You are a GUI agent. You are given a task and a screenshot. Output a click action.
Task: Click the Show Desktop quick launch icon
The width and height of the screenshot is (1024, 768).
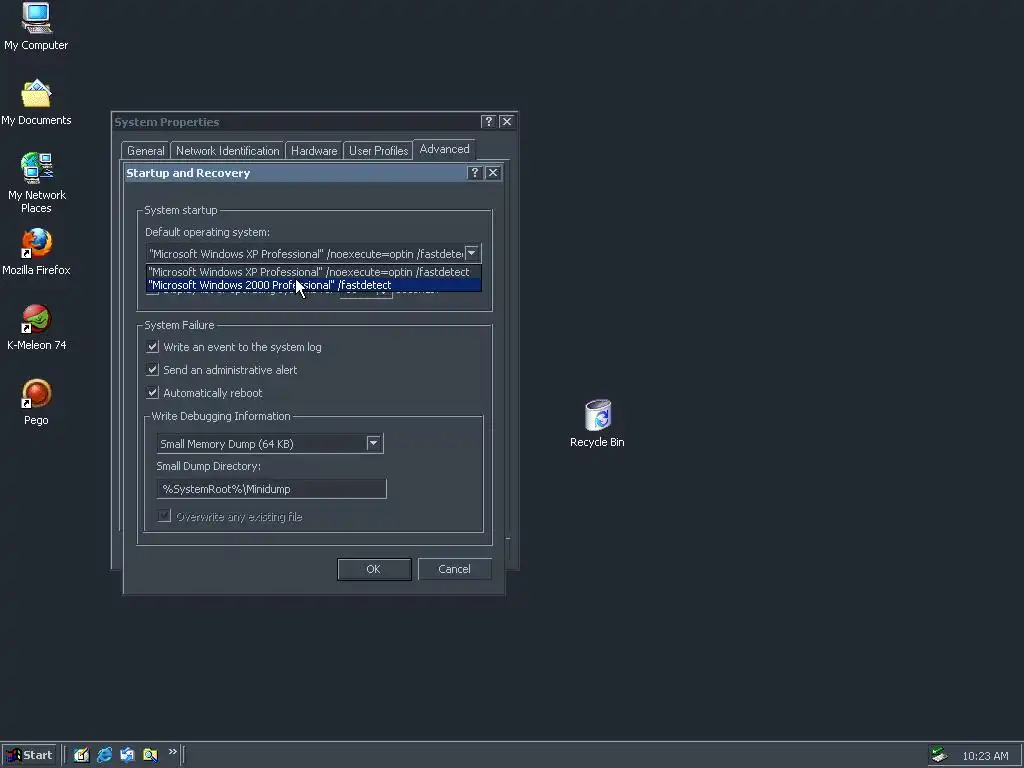(x=81, y=755)
